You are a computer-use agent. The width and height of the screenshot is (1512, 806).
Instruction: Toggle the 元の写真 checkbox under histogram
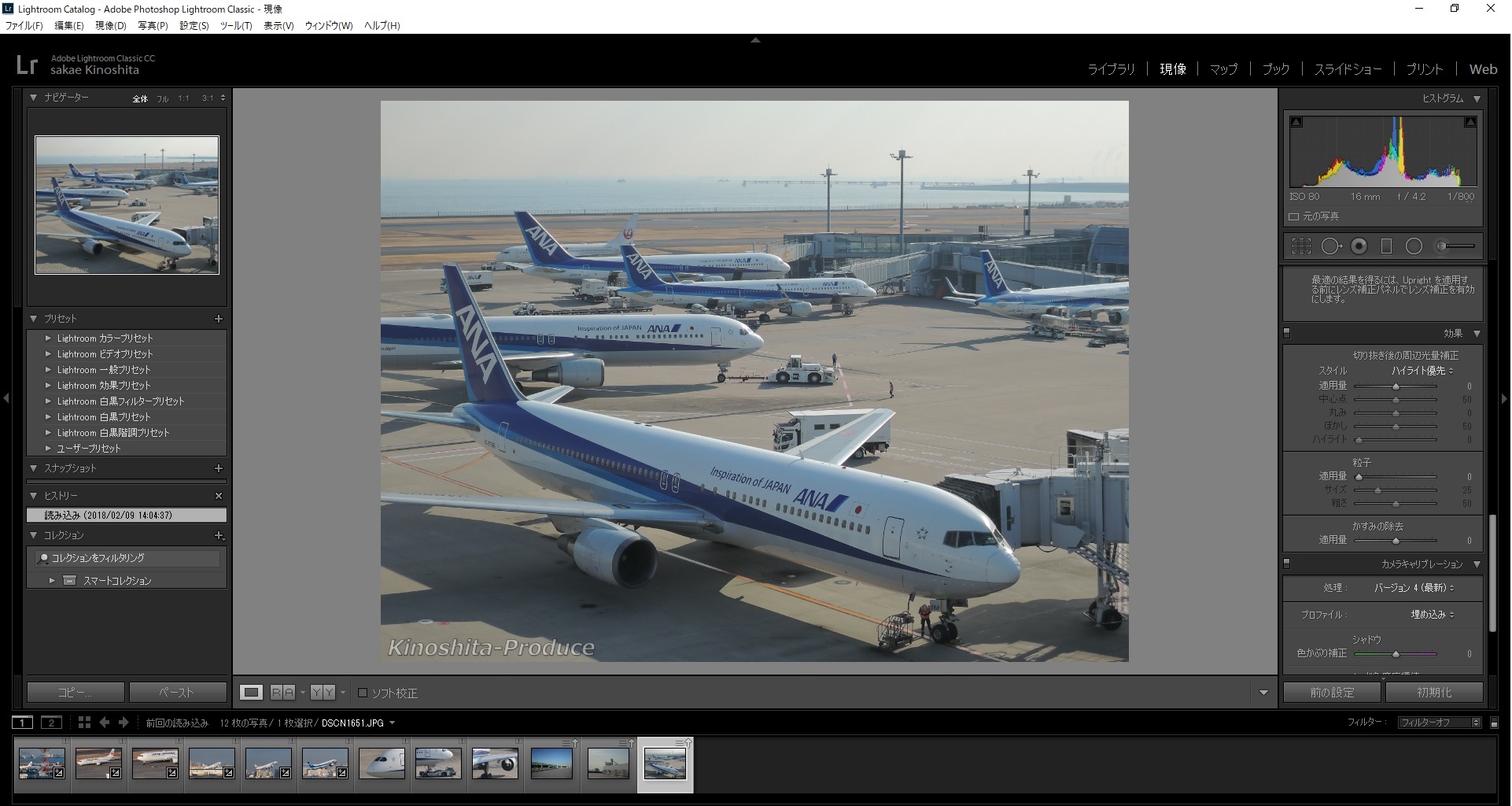click(1294, 216)
